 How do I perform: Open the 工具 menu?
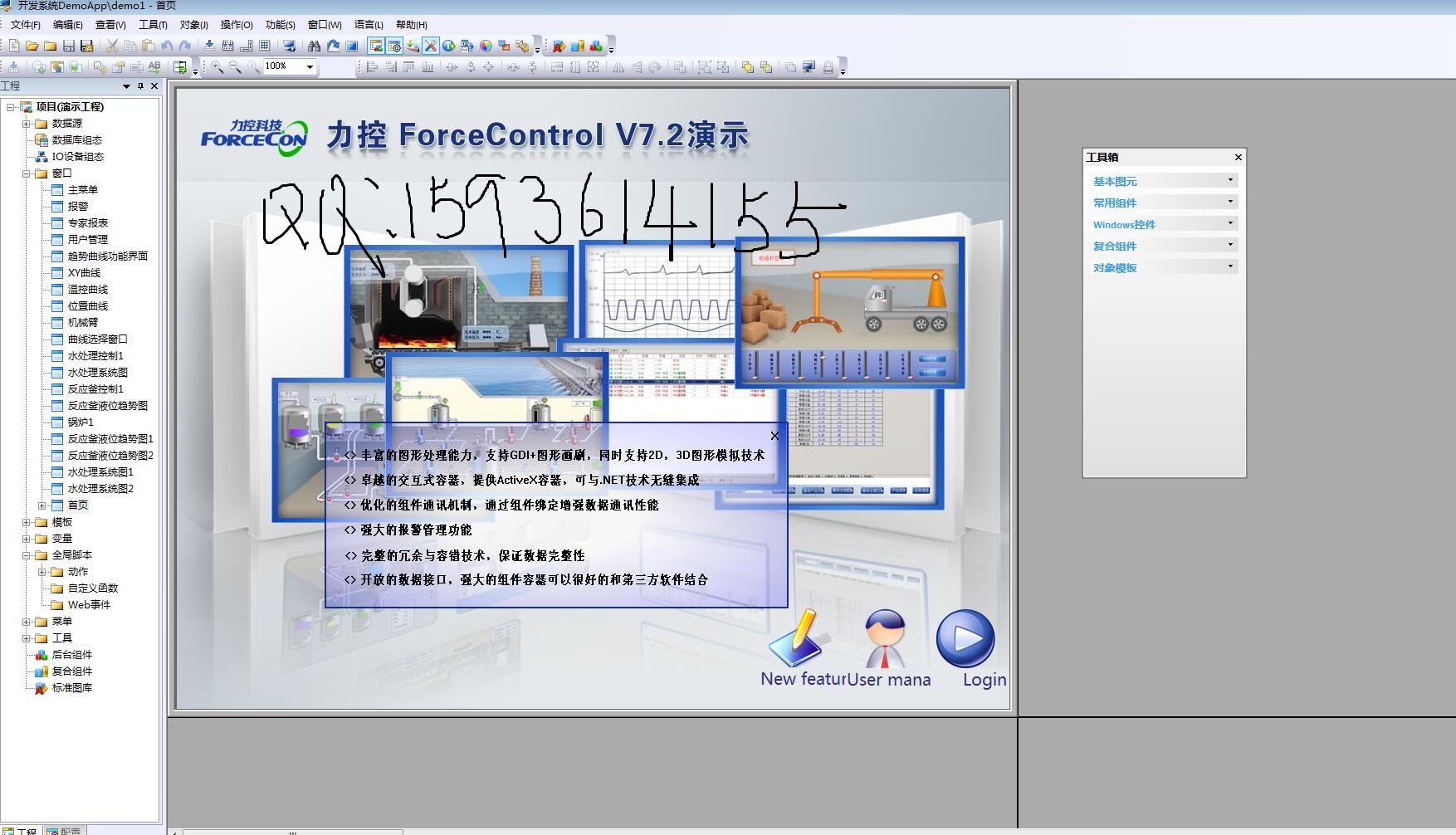click(151, 25)
